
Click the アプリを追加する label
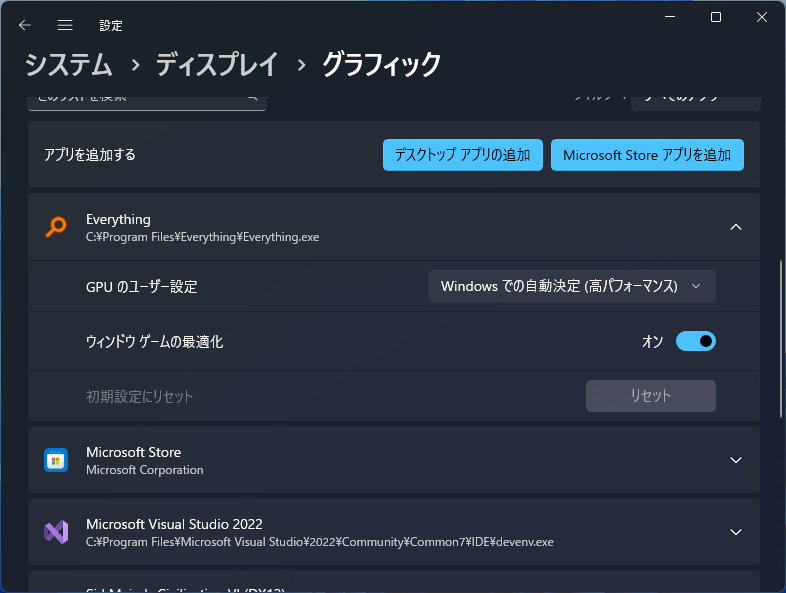point(90,155)
